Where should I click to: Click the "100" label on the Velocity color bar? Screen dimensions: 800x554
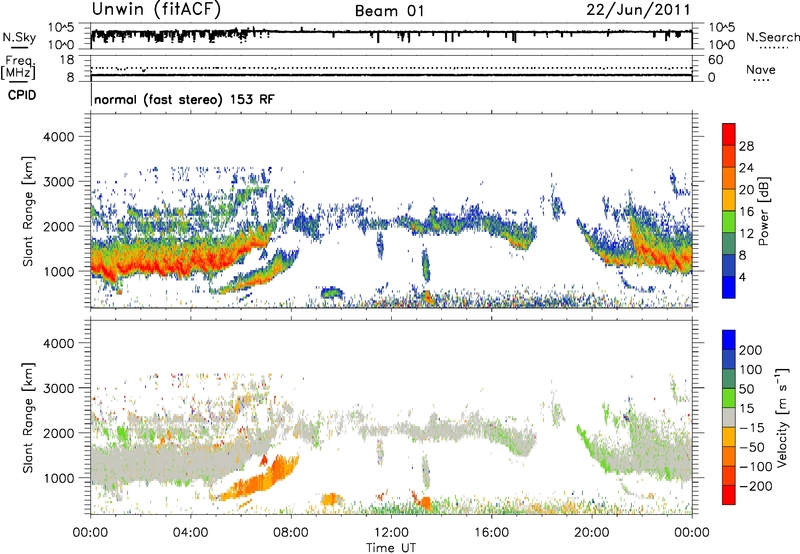(x=751, y=370)
